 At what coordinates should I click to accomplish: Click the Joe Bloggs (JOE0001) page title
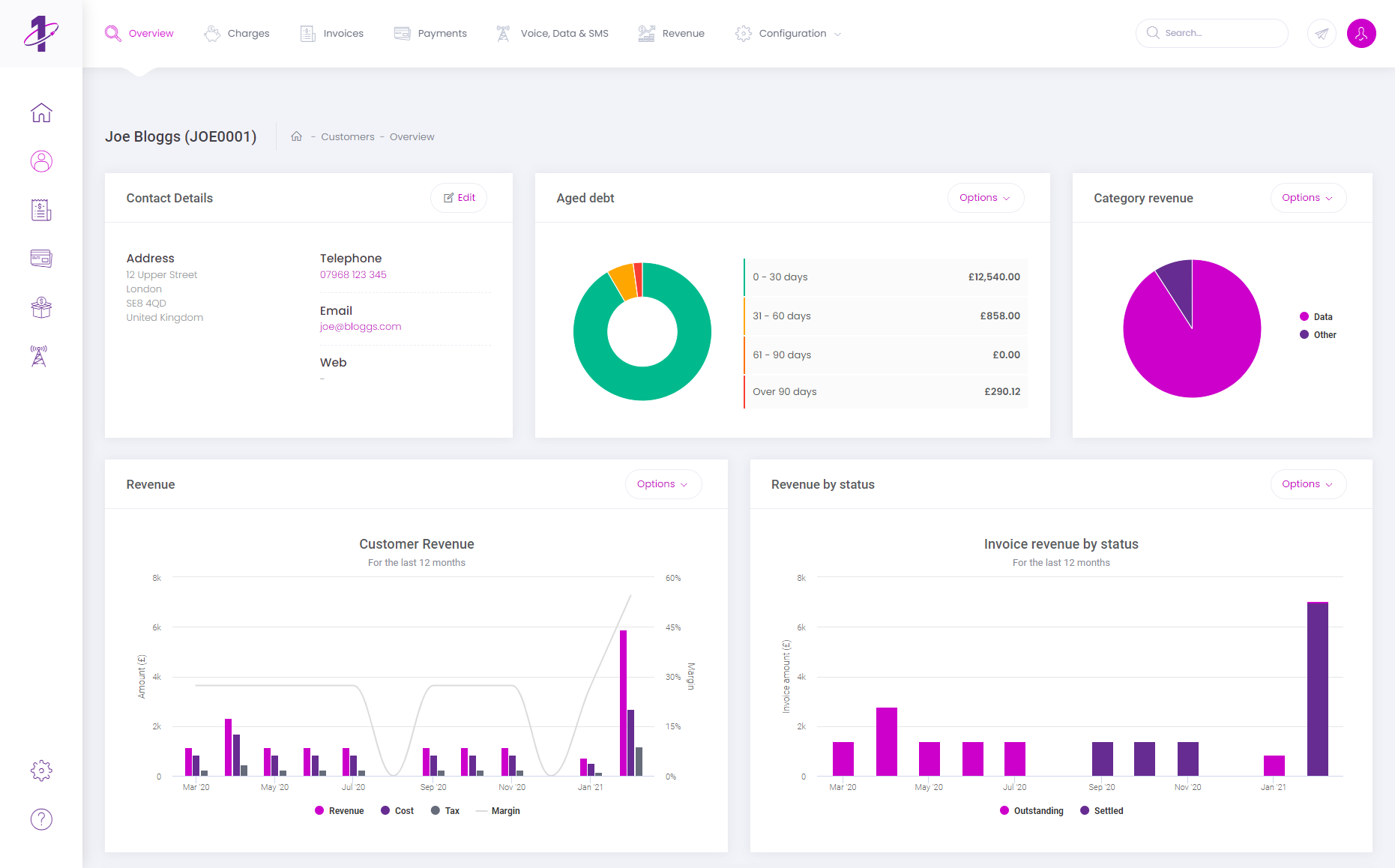tap(181, 136)
